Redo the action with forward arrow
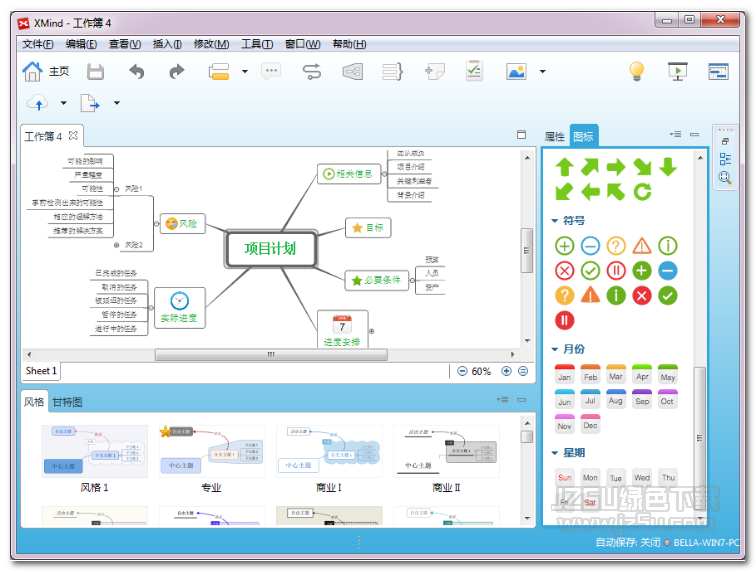The image size is (756, 572). point(177,72)
